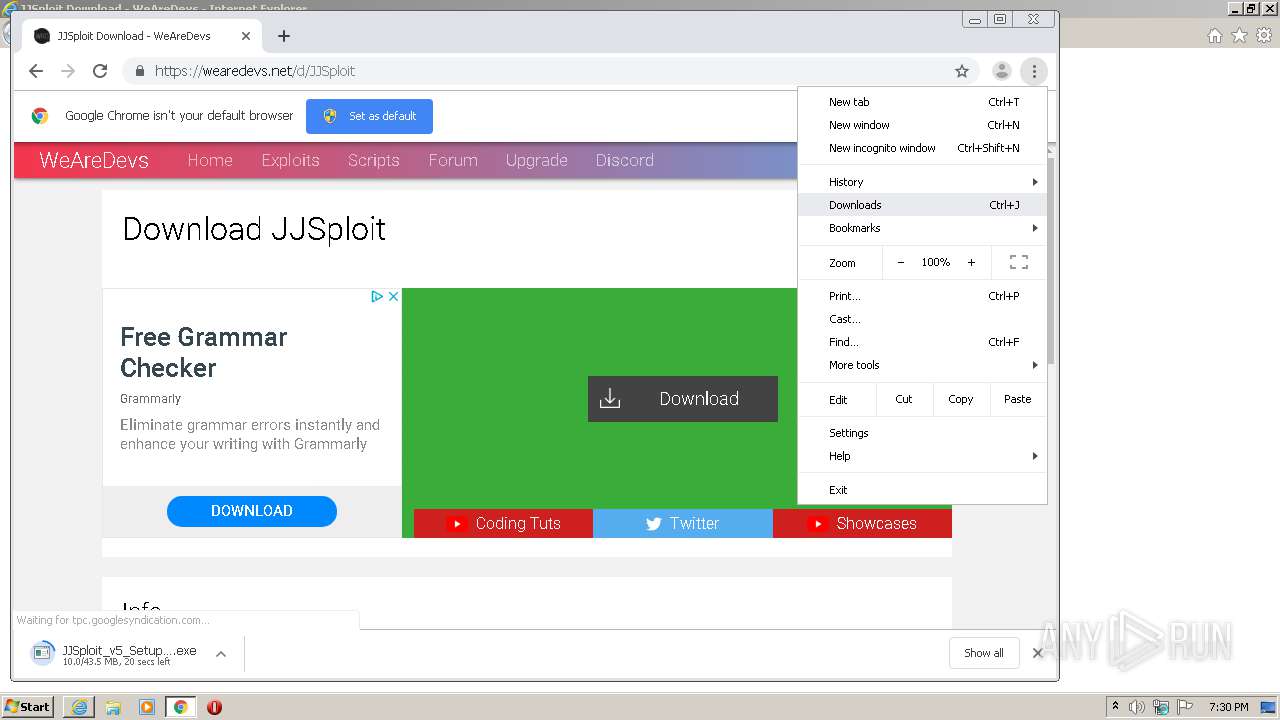Go back with the browser back arrow

pos(36,71)
